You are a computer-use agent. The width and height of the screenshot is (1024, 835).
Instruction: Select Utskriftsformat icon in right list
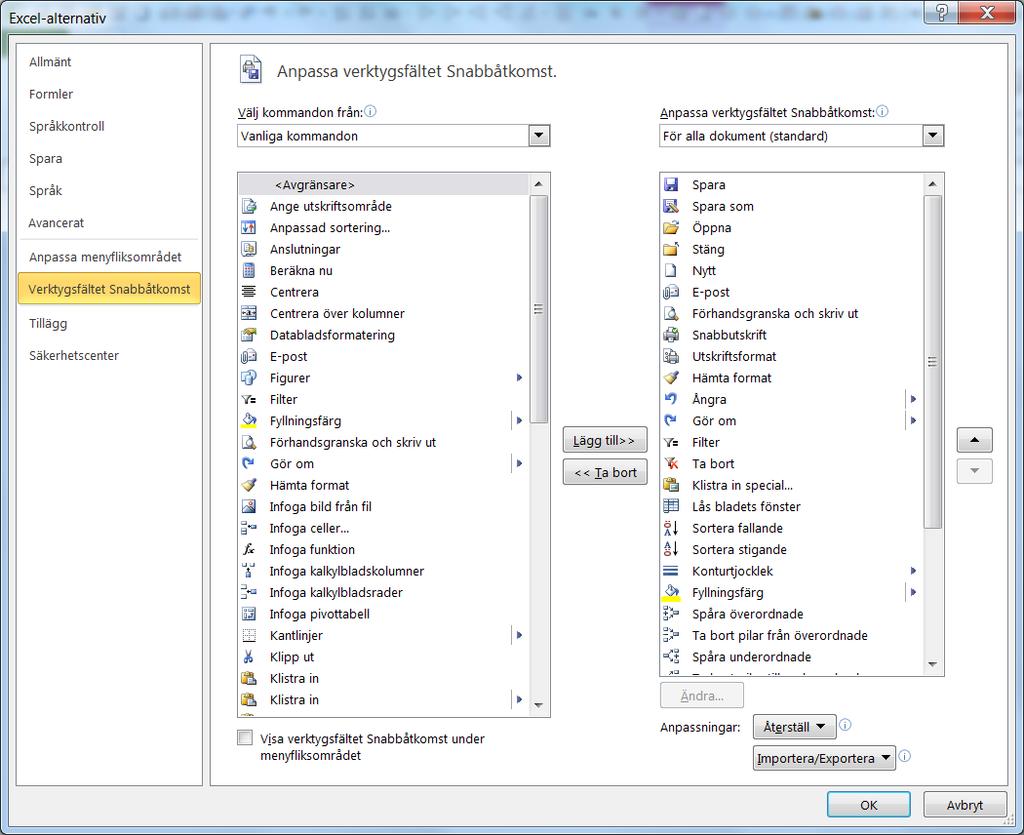click(671, 356)
